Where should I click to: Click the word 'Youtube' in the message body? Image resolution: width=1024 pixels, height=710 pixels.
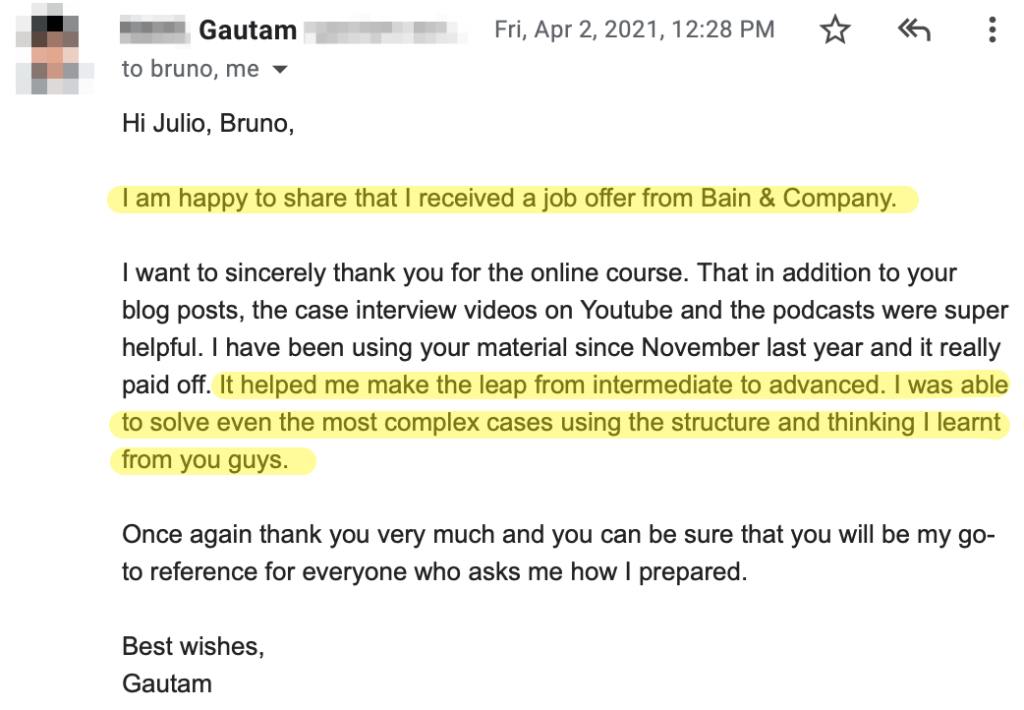pyautogui.click(x=627, y=310)
